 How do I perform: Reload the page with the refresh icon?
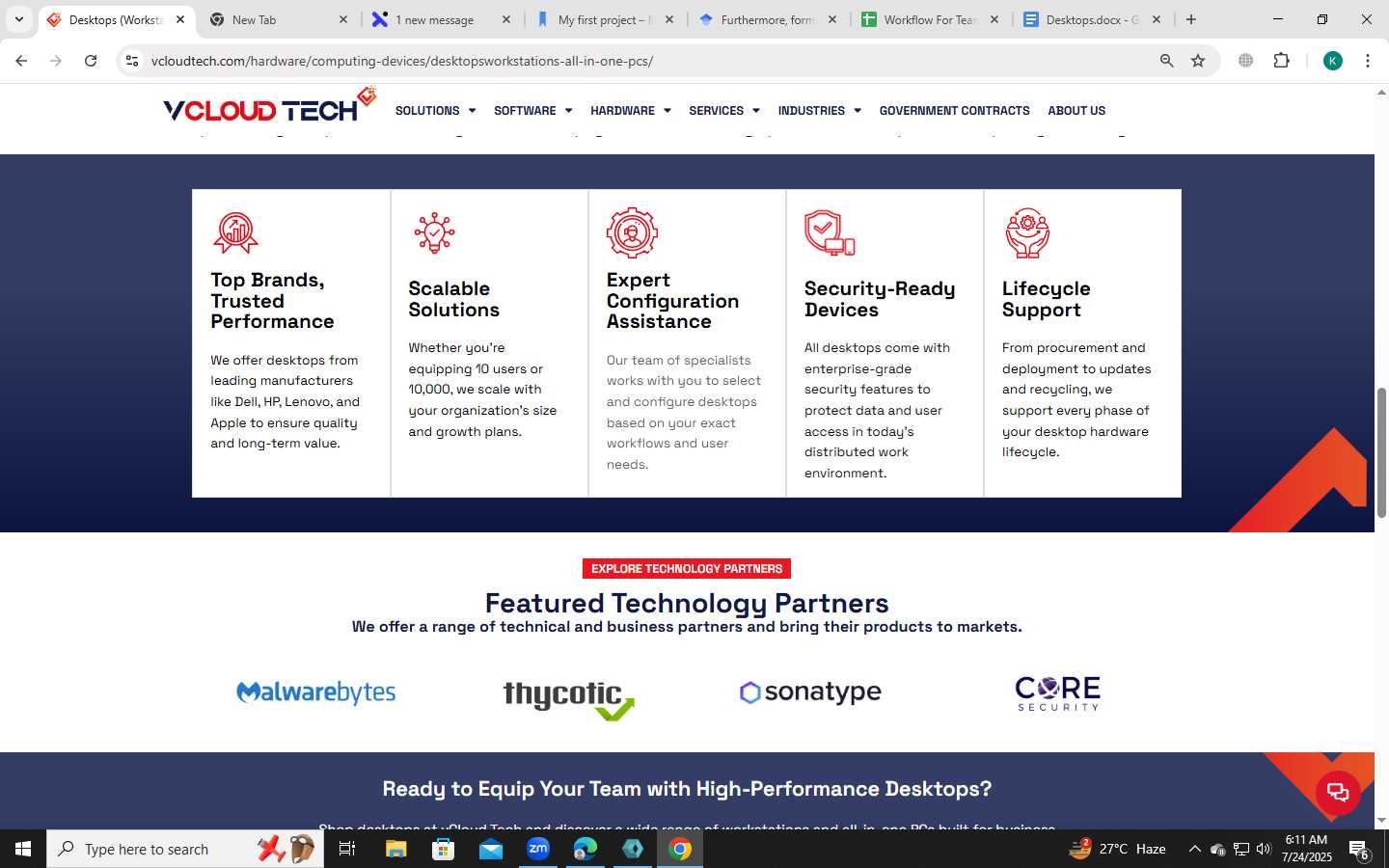click(91, 61)
